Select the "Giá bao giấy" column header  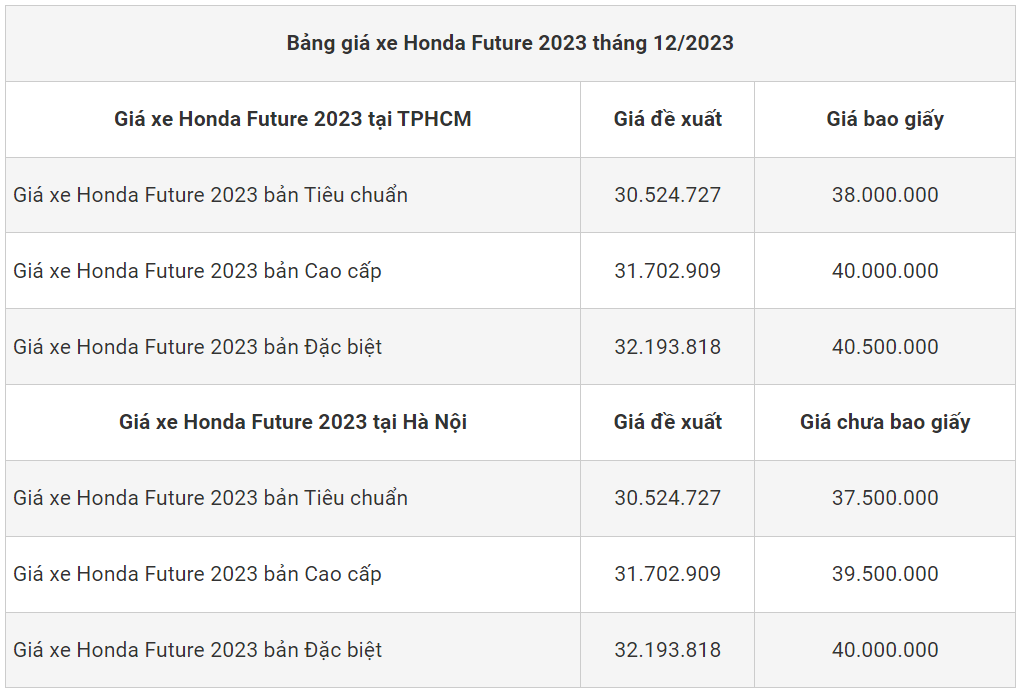click(x=885, y=119)
